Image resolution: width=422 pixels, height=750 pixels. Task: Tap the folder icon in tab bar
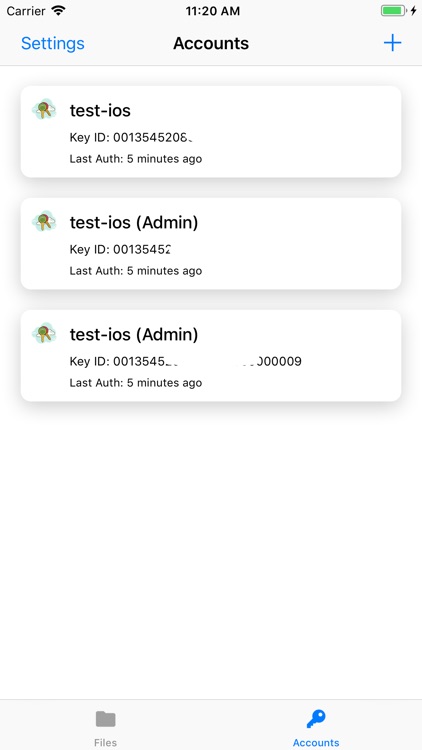(105, 718)
